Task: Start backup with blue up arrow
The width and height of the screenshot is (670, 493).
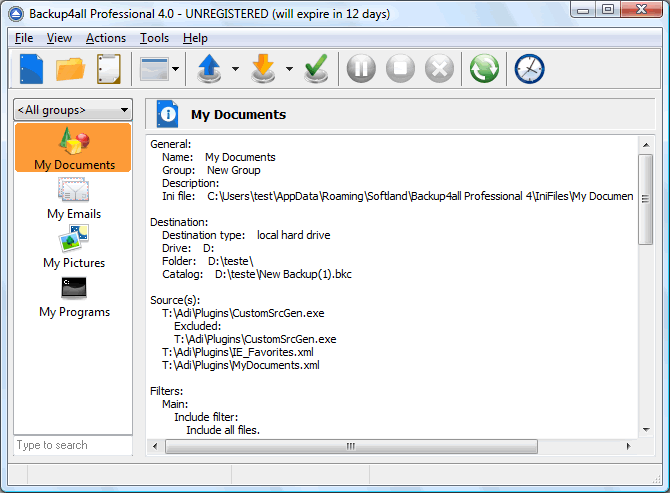Action: point(209,69)
